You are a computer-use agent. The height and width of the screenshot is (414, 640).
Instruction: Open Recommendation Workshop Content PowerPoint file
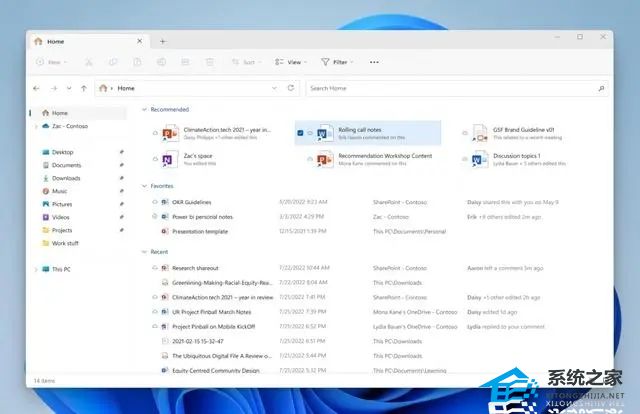pos(385,156)
